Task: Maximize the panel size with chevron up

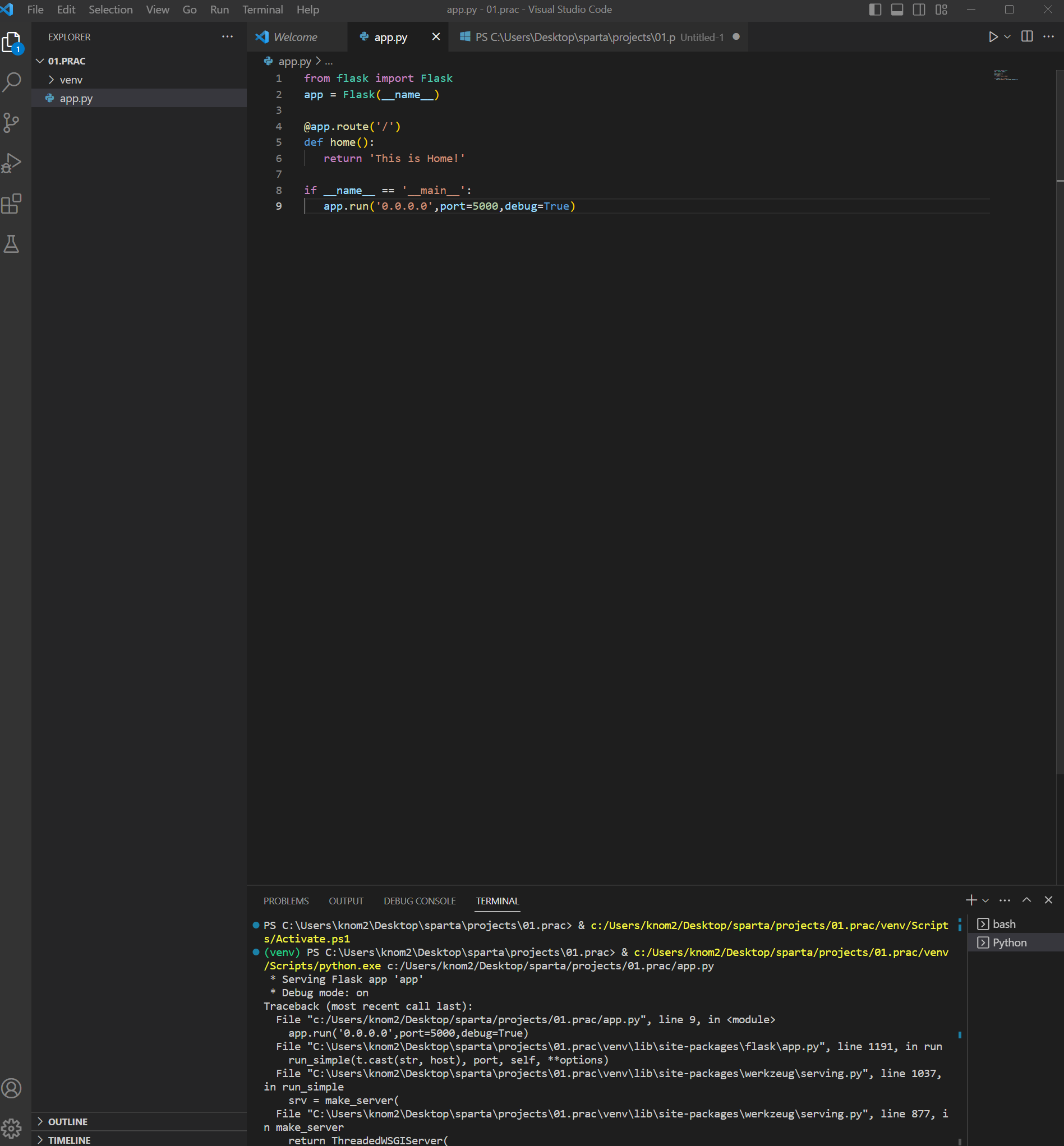Action: click(x=1026, y=900)
